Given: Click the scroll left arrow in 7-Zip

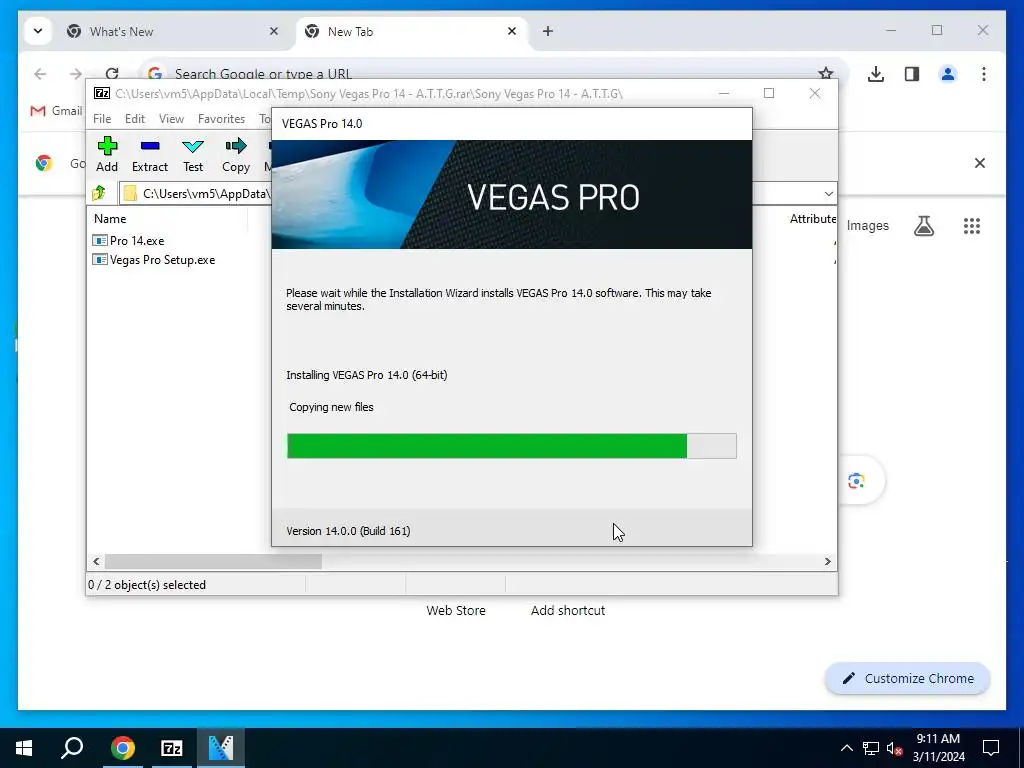Looking at the screenshot, I should [97, 562].
